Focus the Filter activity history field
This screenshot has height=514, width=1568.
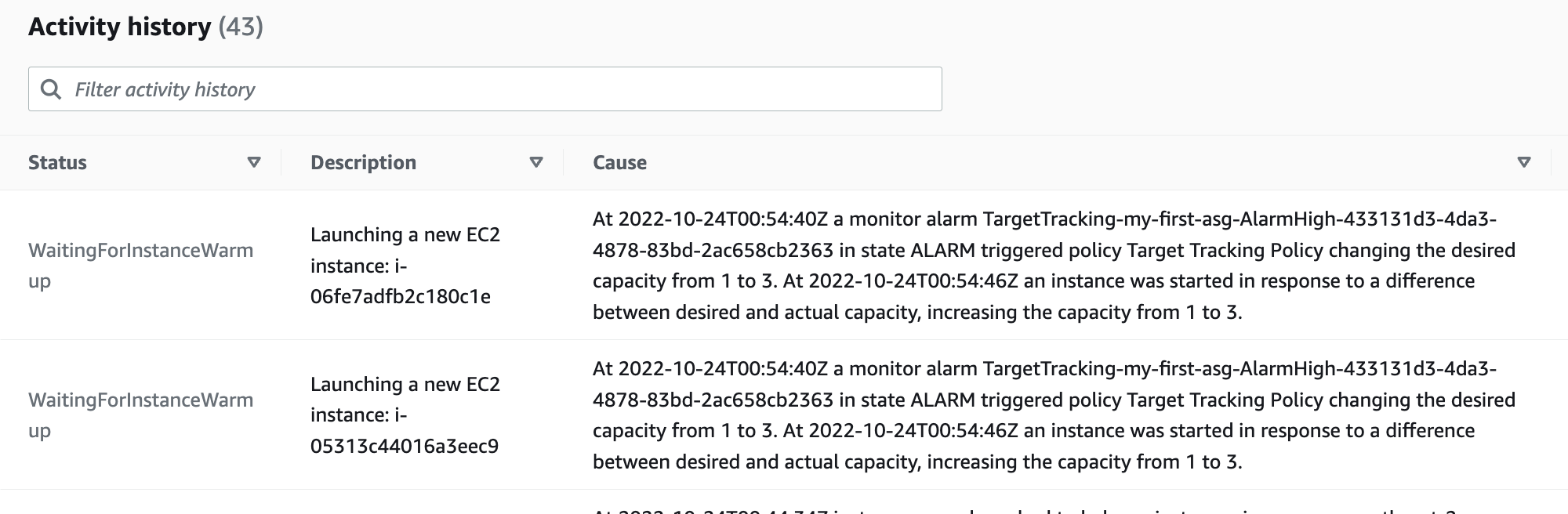(485, 89)
